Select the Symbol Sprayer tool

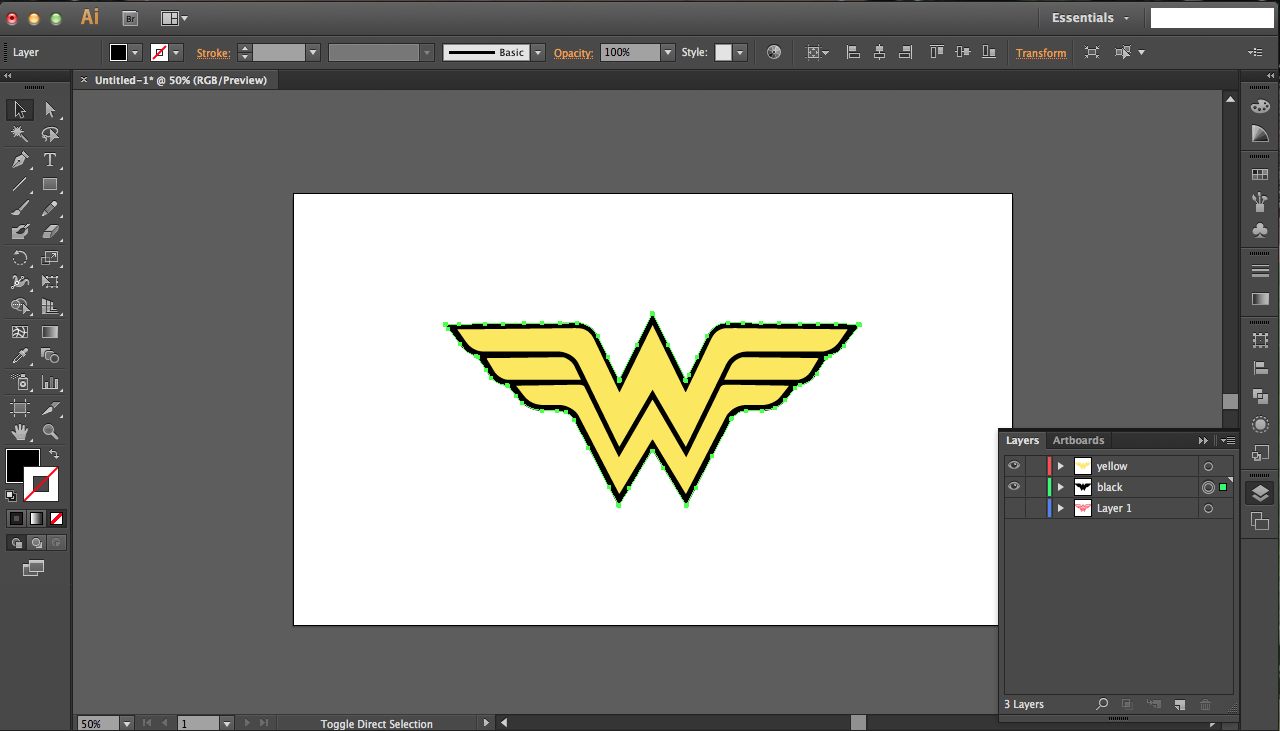20,382
